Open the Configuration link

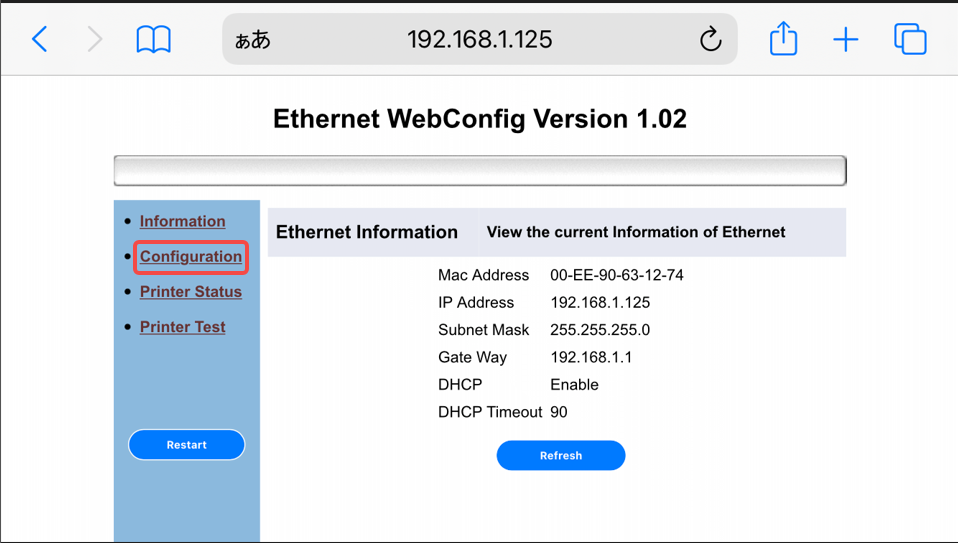point(191,257)
